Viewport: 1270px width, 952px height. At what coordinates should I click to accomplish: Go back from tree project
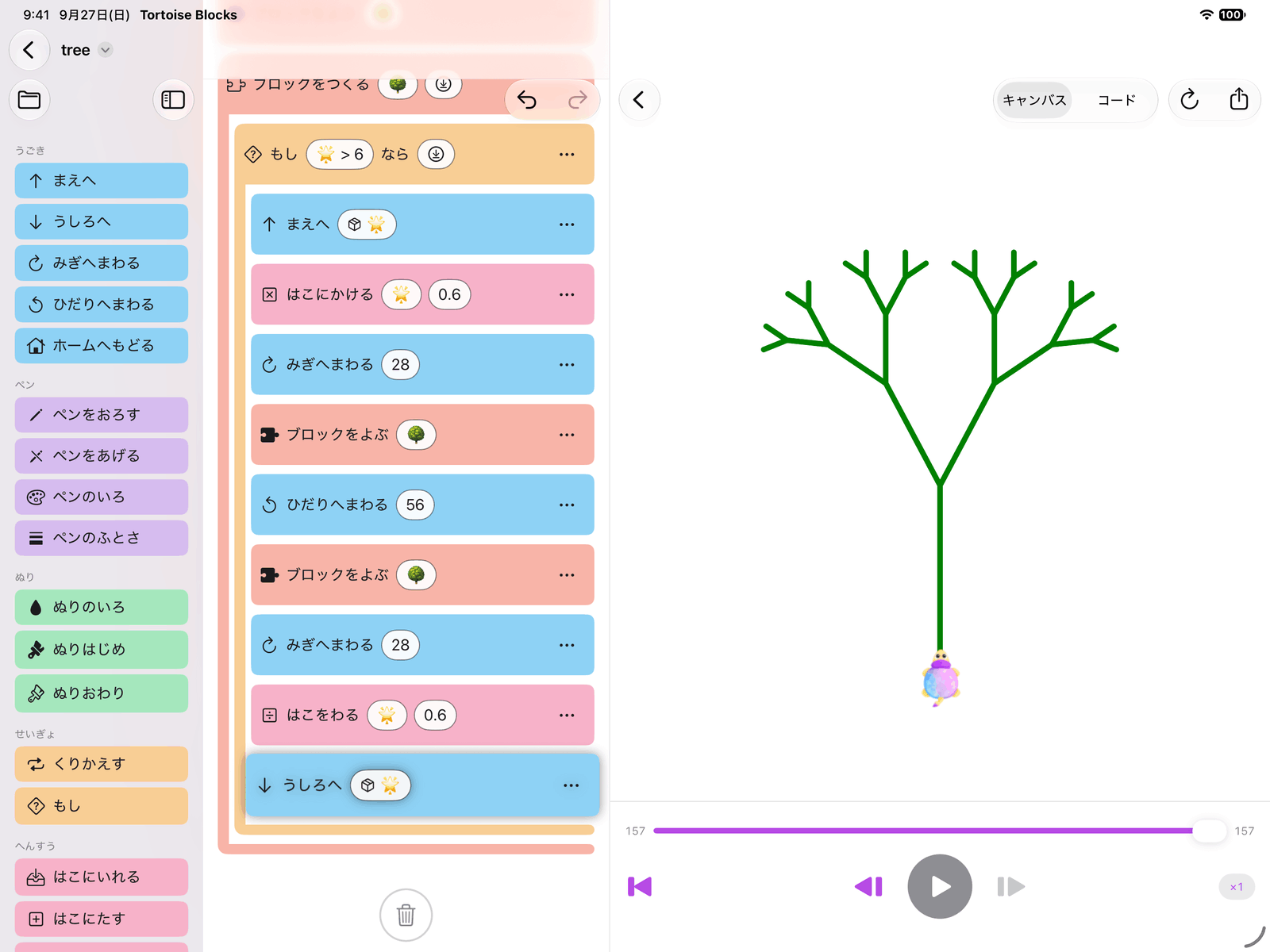[29, 50]
